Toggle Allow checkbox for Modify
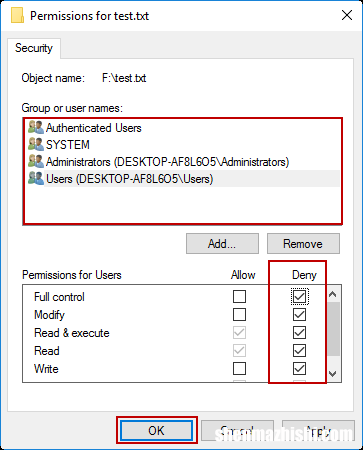This screenshot has height=450, width=363. tap(239, 314)
